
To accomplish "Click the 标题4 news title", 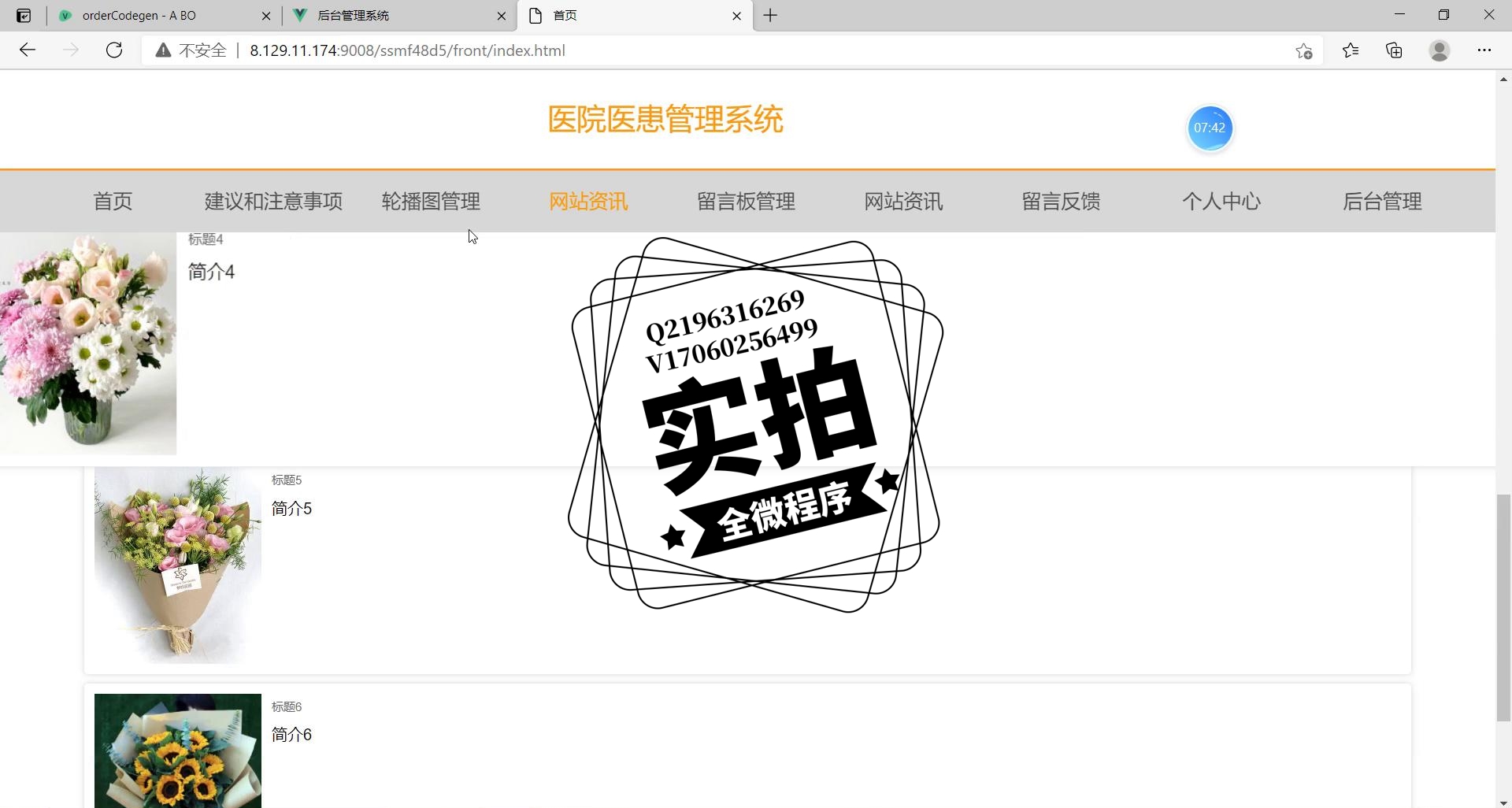I will (x=206, y=239).
